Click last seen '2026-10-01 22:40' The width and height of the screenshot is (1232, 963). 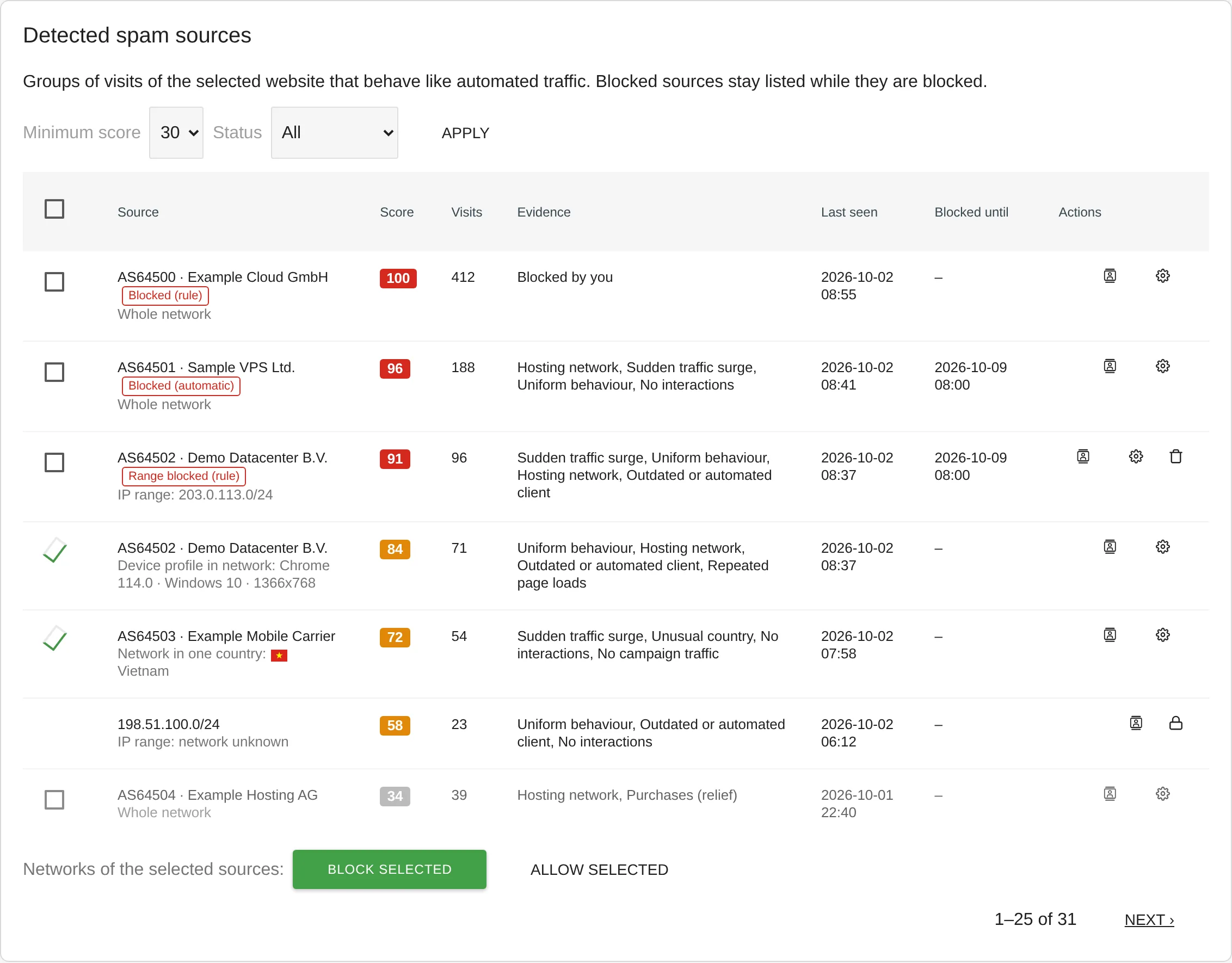(x=857, y=804)
